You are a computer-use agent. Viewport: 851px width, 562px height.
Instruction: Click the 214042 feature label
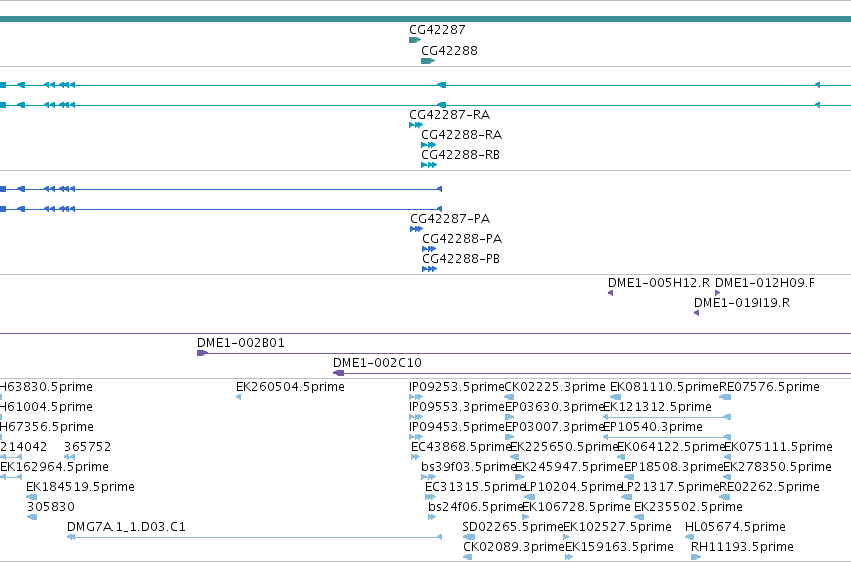pos(23,446)
